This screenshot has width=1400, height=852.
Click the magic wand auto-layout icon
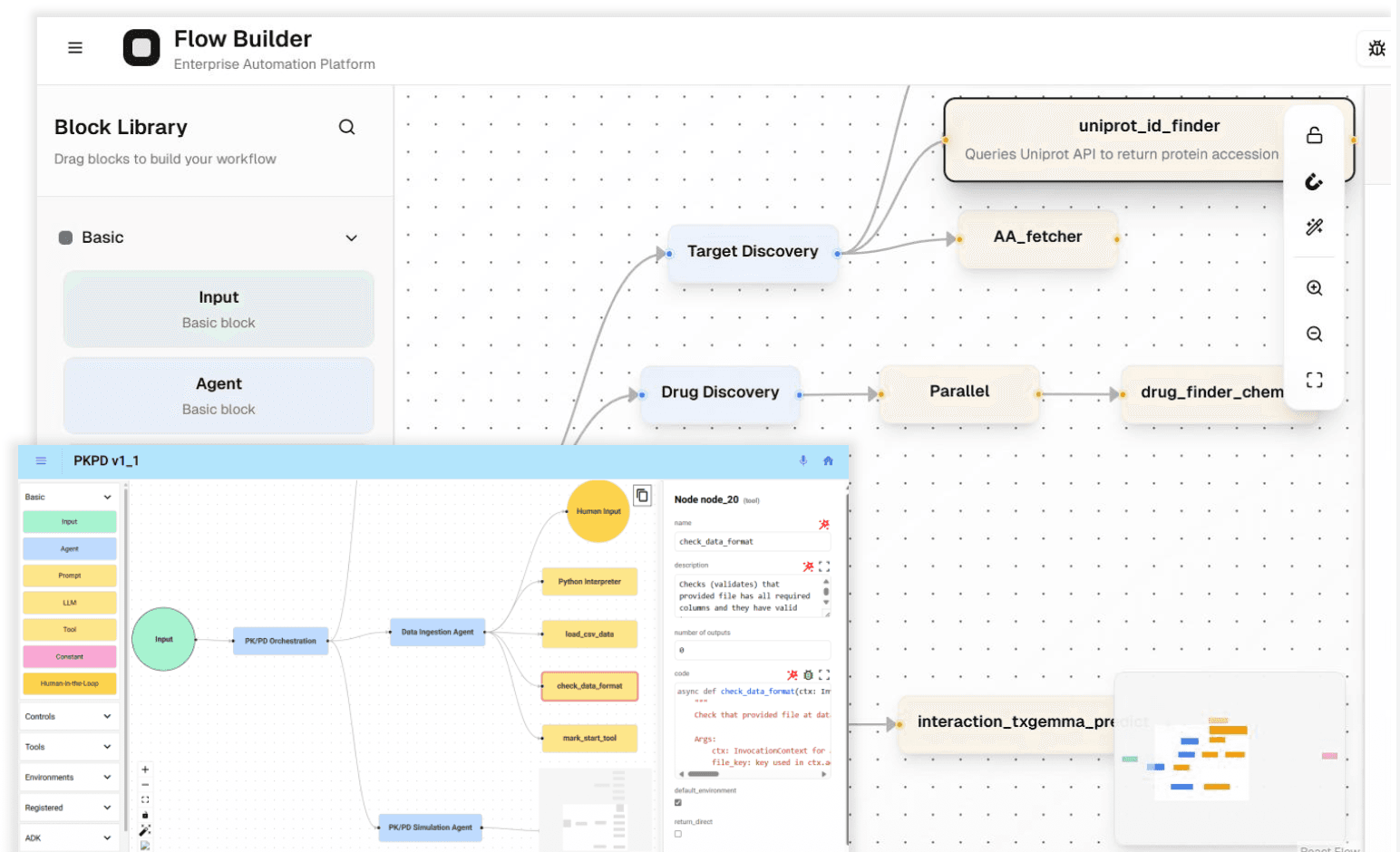click(1314, 227)
